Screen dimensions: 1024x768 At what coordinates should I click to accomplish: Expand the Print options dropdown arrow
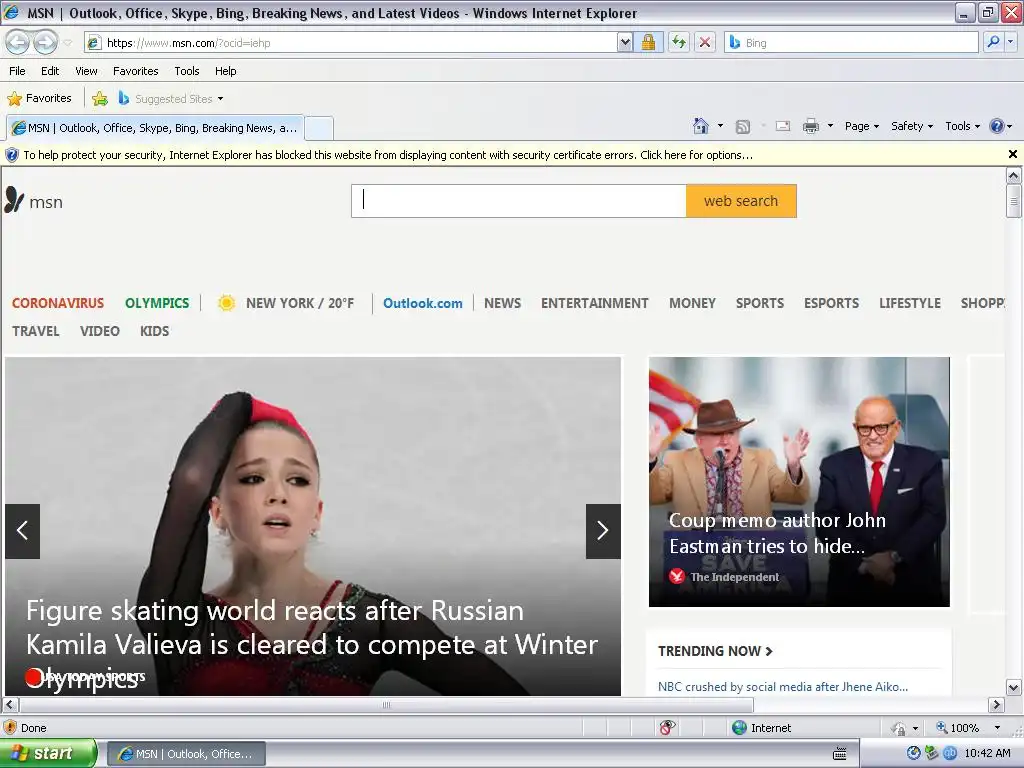pyautogui.click(x=831, y=126)
